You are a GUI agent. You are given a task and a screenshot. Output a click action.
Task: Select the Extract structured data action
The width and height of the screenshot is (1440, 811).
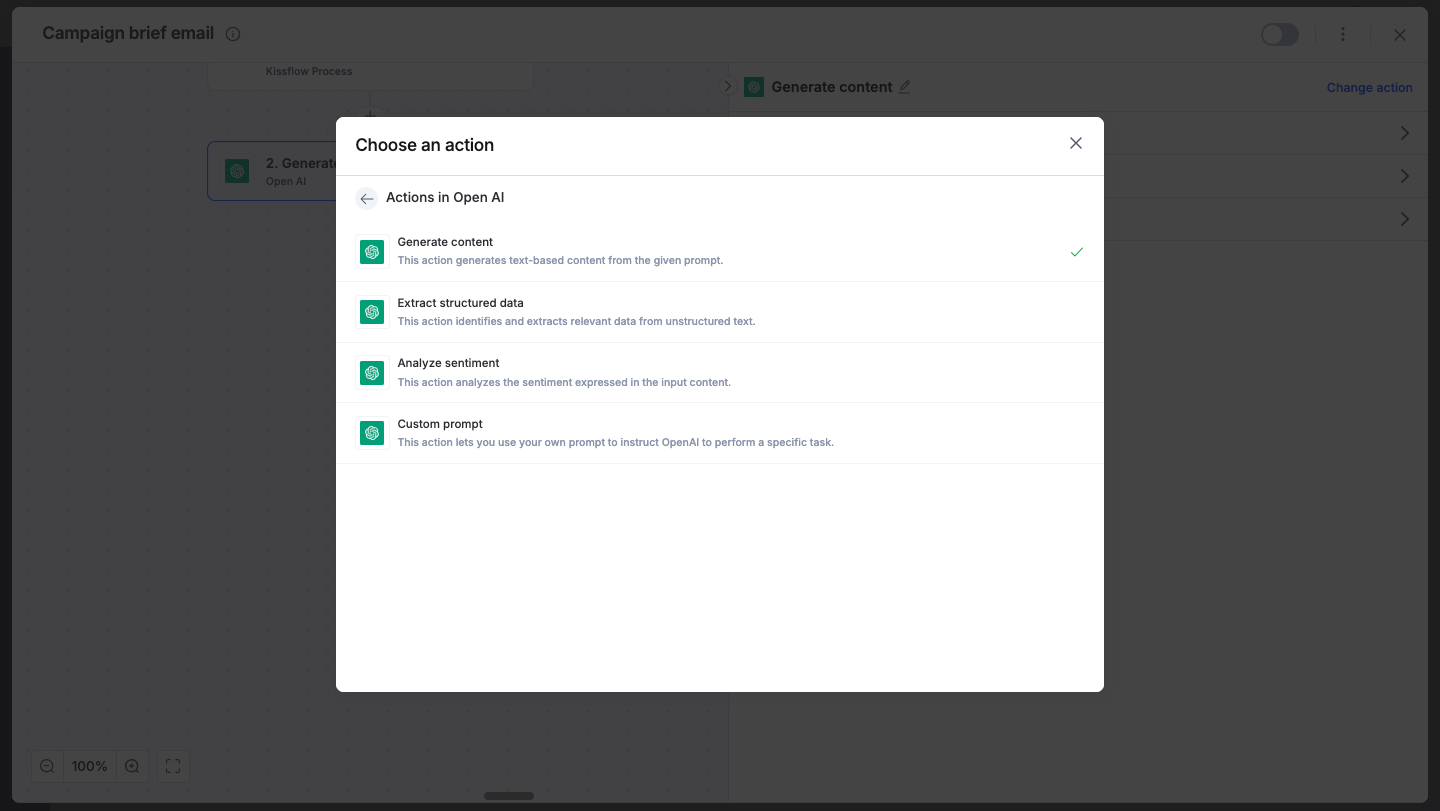pos(720,312)
